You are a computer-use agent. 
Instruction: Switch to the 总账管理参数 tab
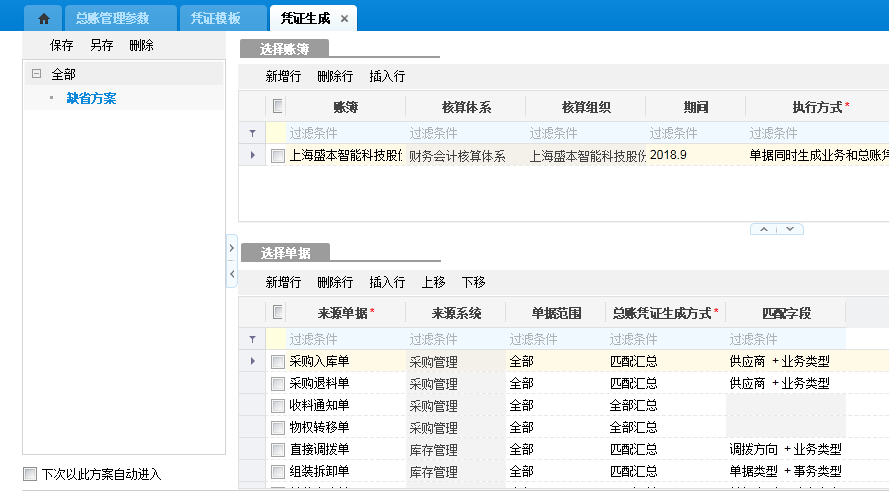pos(115,19)
